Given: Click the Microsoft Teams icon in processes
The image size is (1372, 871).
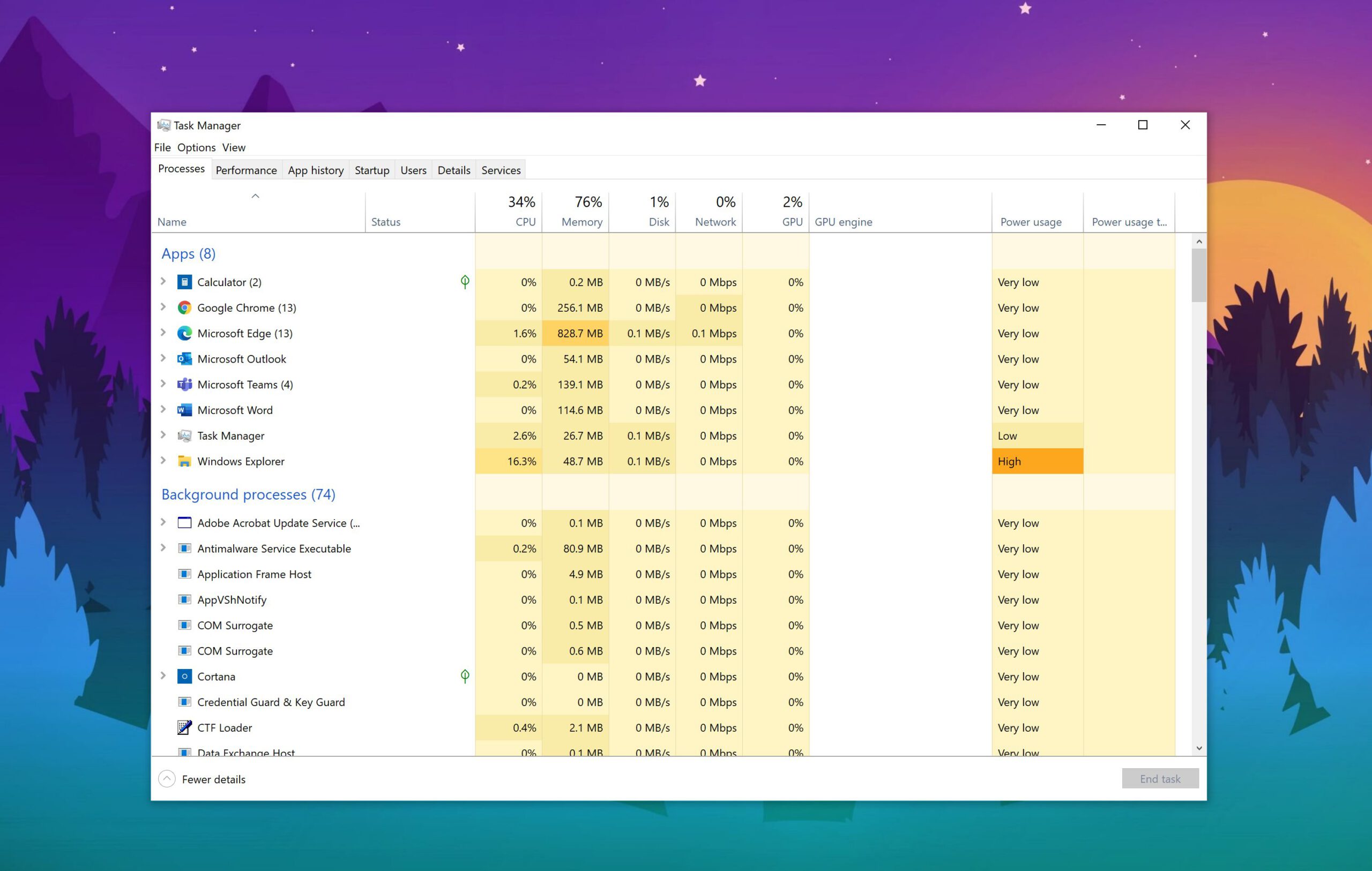Looking at the screenshot, I should pos(183,384).
